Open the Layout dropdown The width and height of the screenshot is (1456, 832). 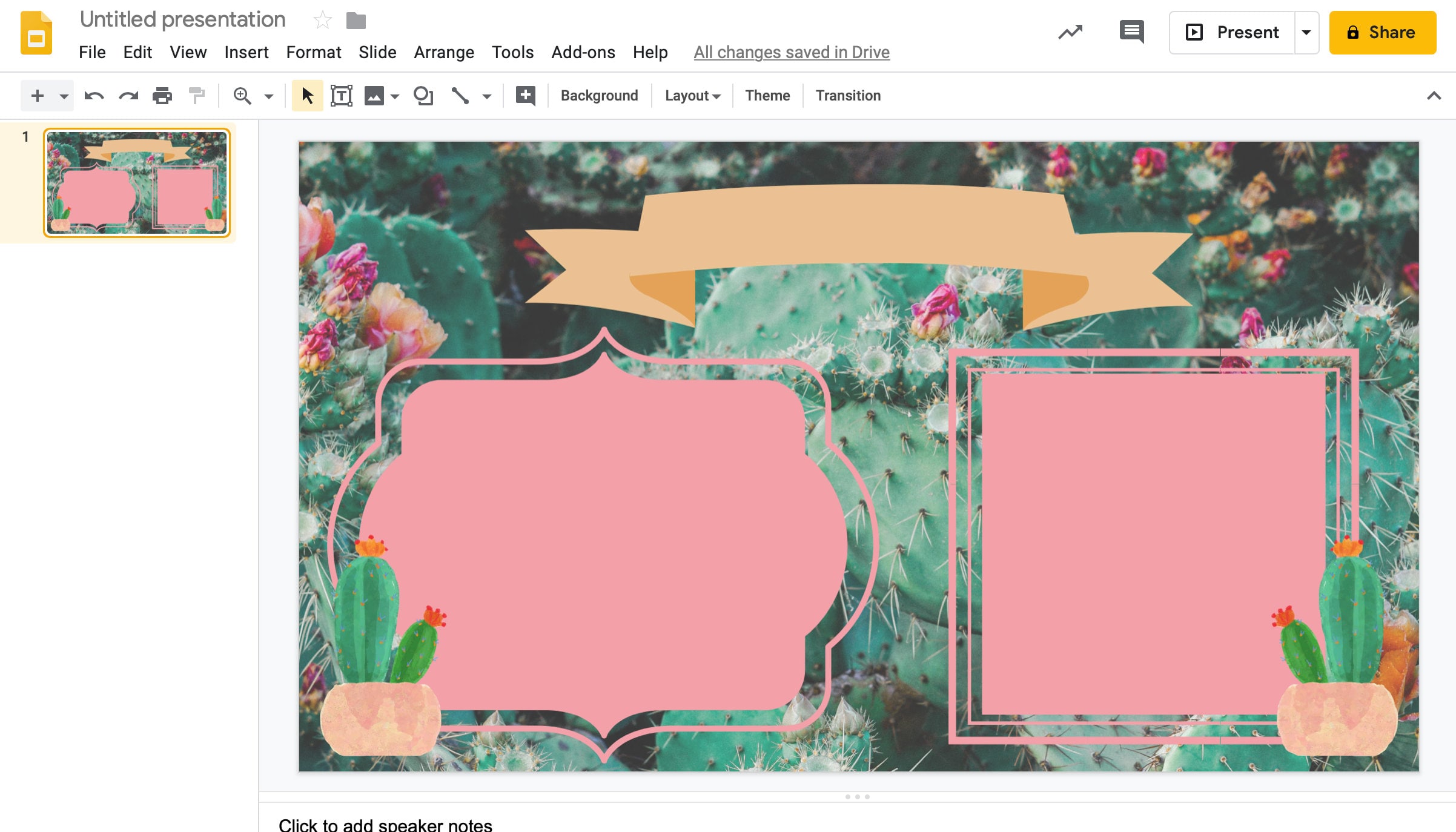[x=692, y=95]
